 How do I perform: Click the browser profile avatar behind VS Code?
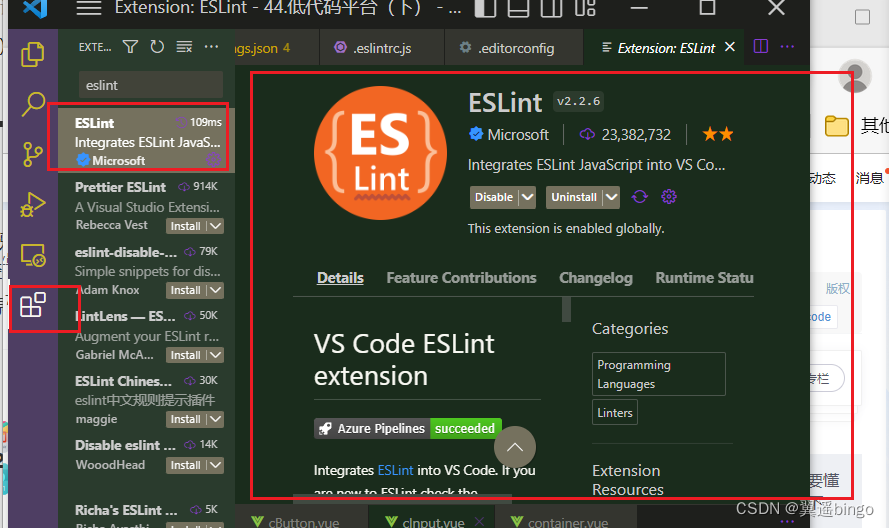(x=854, y=75)
